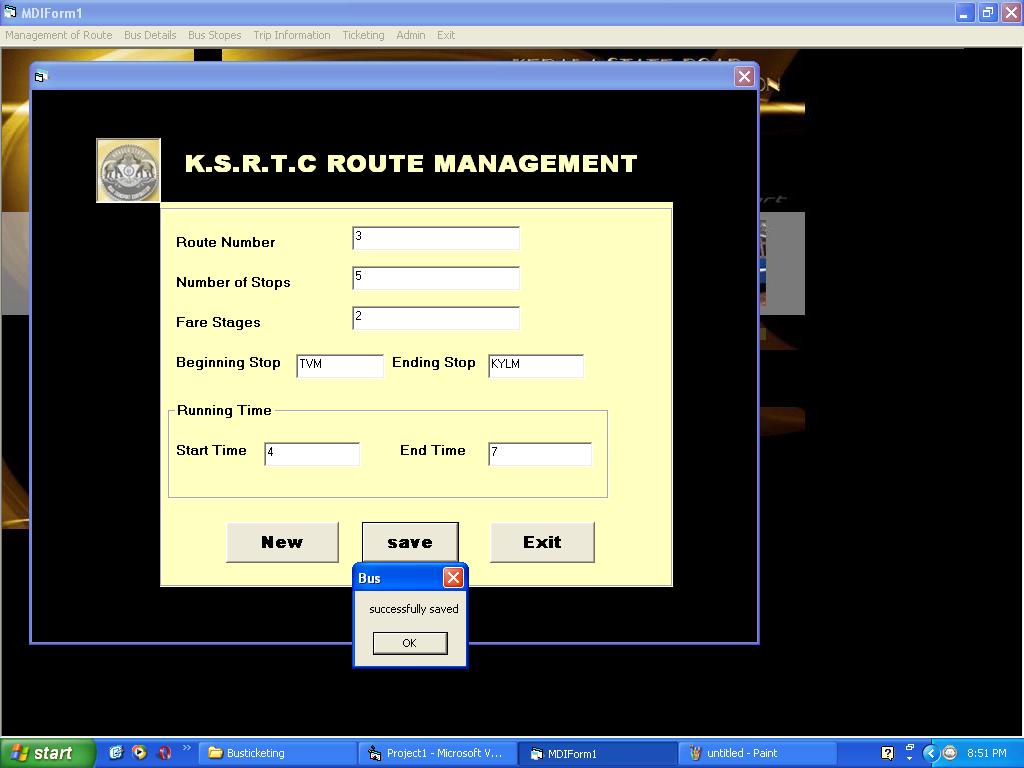Confirm the successfully saved message with OK

point(410,643)
